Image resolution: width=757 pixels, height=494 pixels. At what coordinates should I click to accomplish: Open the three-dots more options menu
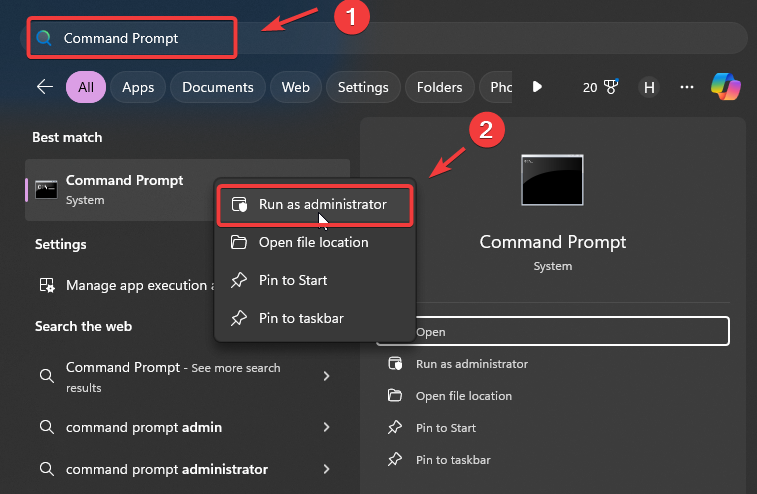pyautogui.click(x=687, y=87)
